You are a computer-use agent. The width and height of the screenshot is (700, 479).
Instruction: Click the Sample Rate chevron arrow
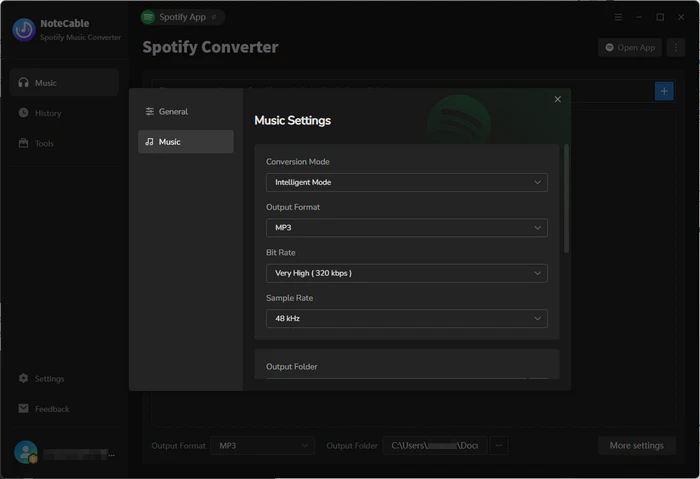tap(538, 318)
